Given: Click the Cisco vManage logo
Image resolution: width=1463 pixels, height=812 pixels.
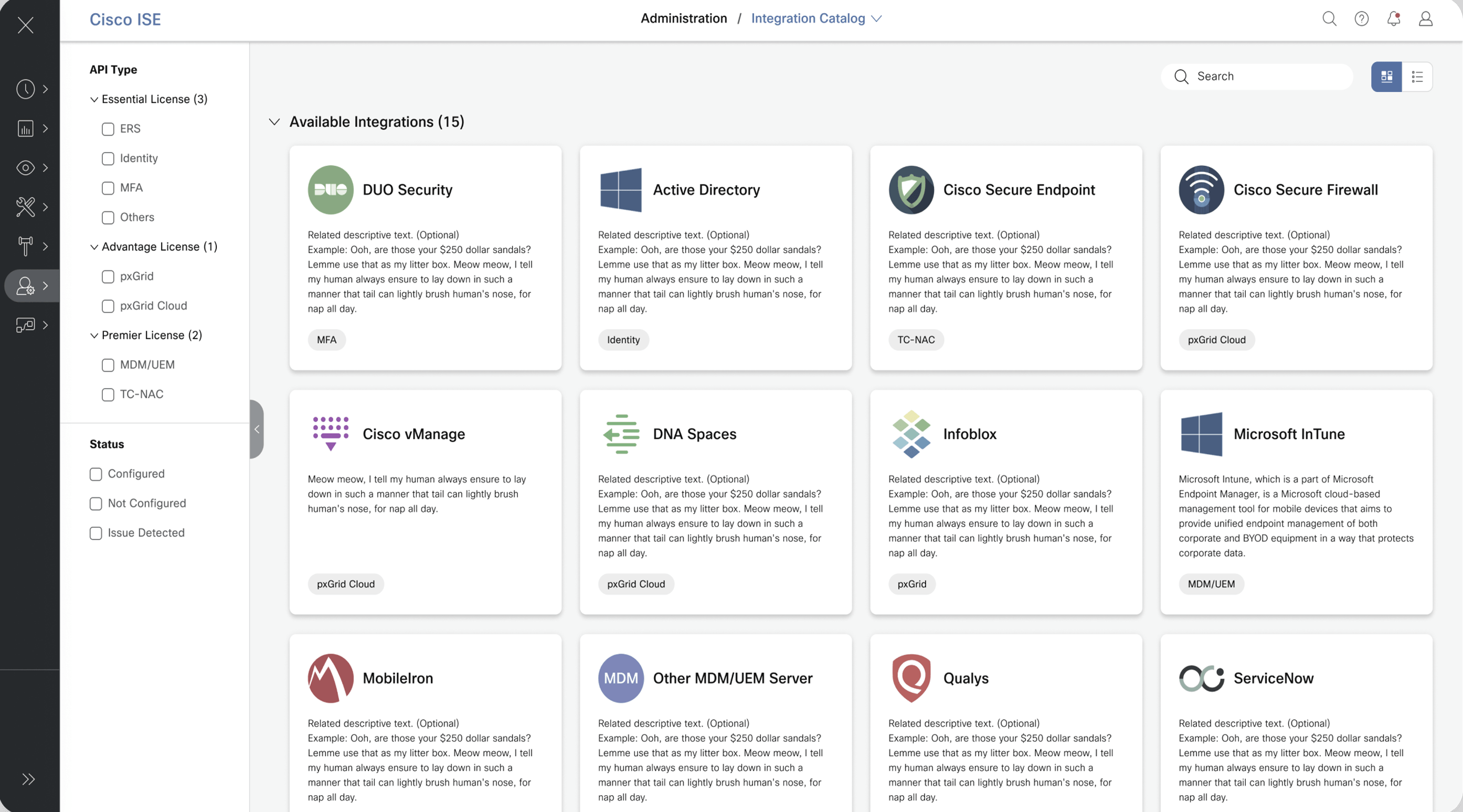Looking at the screenshot, I should click(x=331, y=434).
